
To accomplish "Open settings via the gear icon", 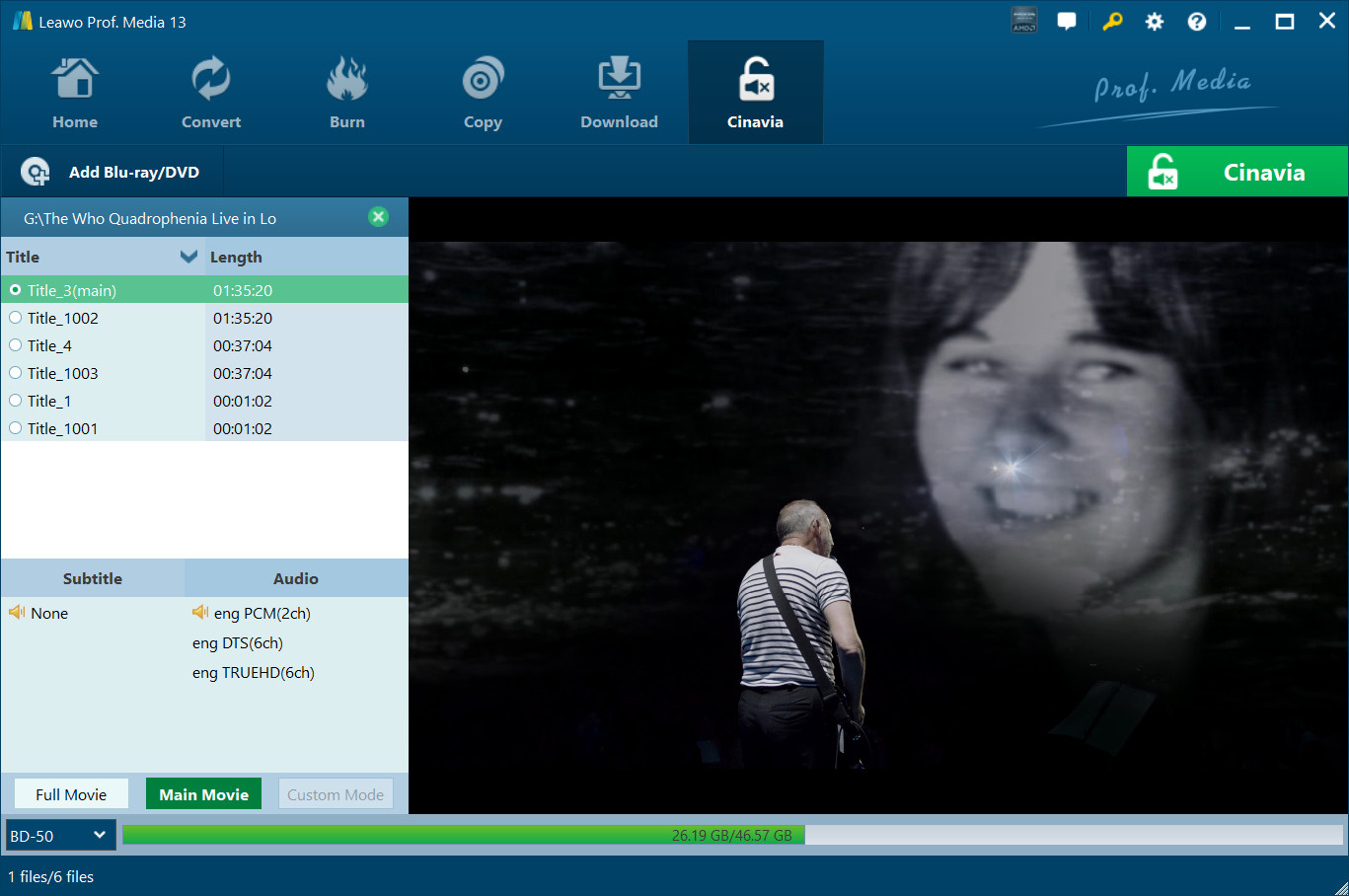I will point(1154,22).
